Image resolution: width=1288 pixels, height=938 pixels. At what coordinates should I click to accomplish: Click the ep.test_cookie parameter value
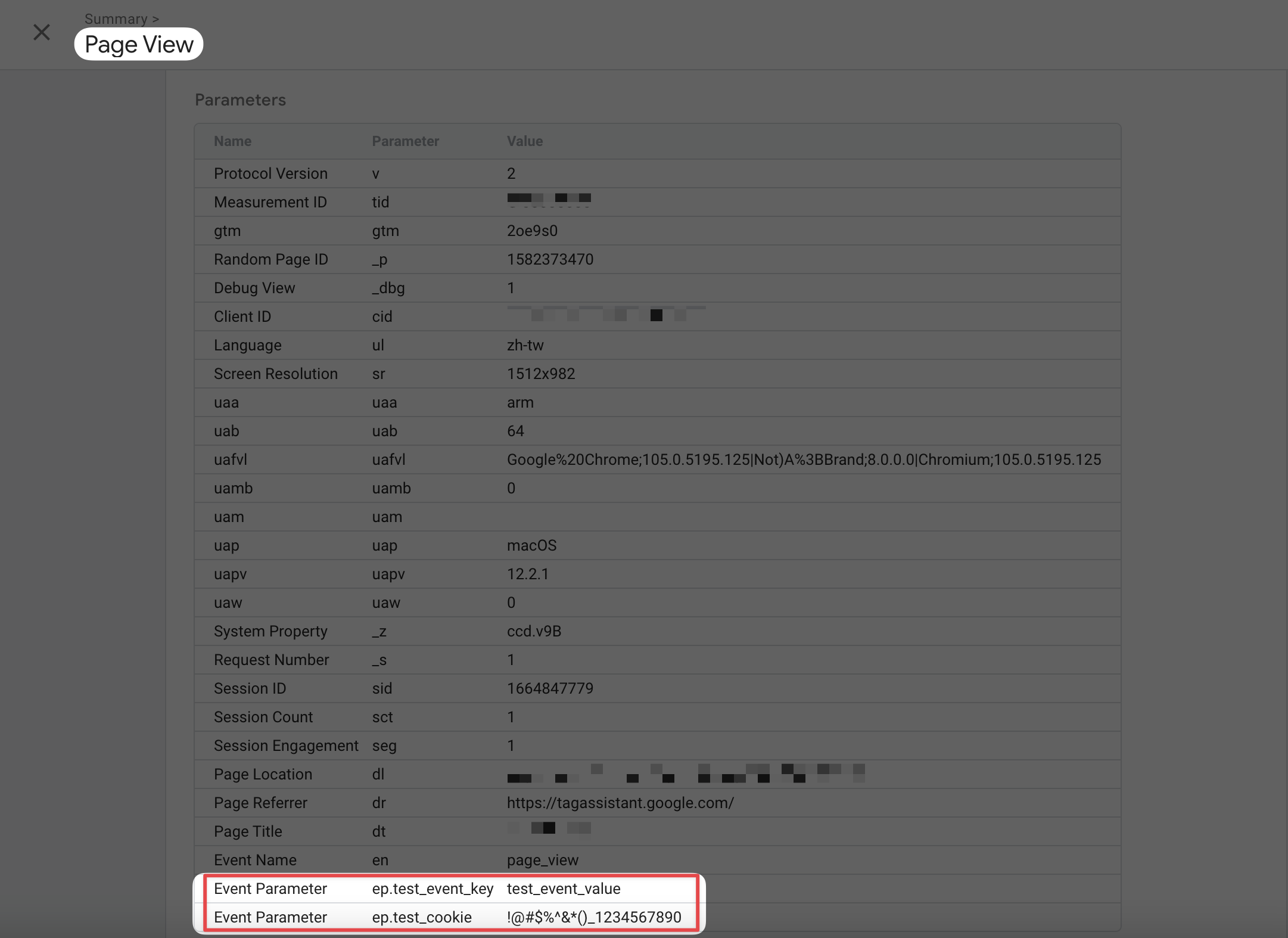point(594,917)
